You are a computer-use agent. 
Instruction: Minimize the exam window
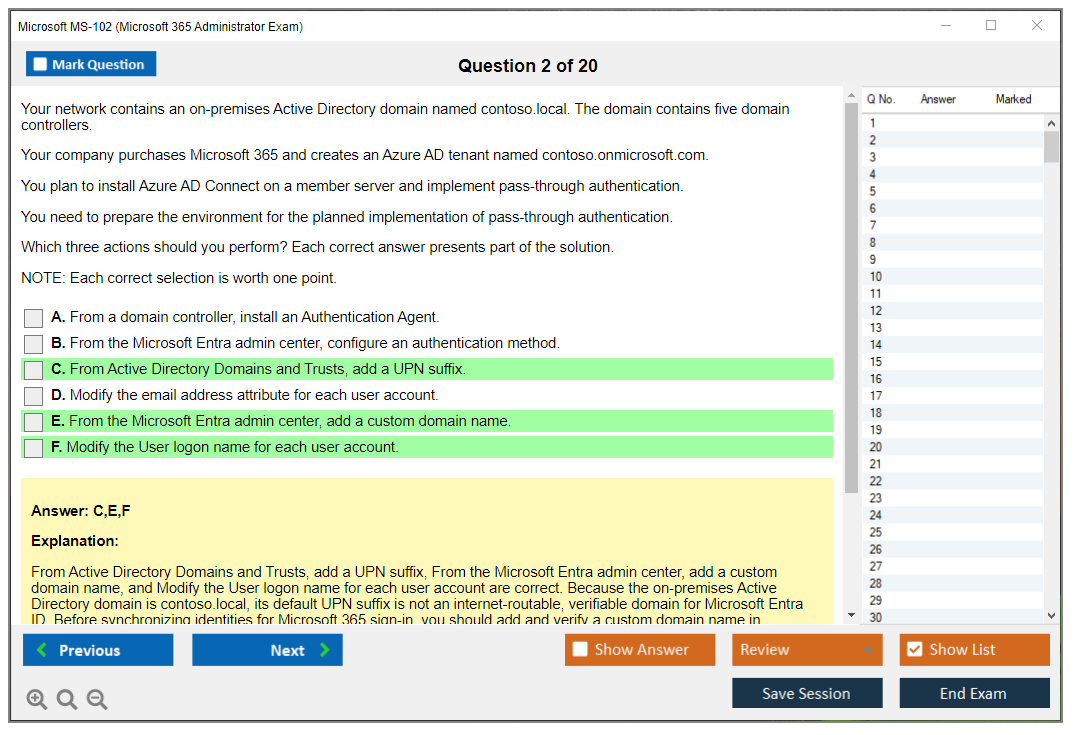(946, 25)
